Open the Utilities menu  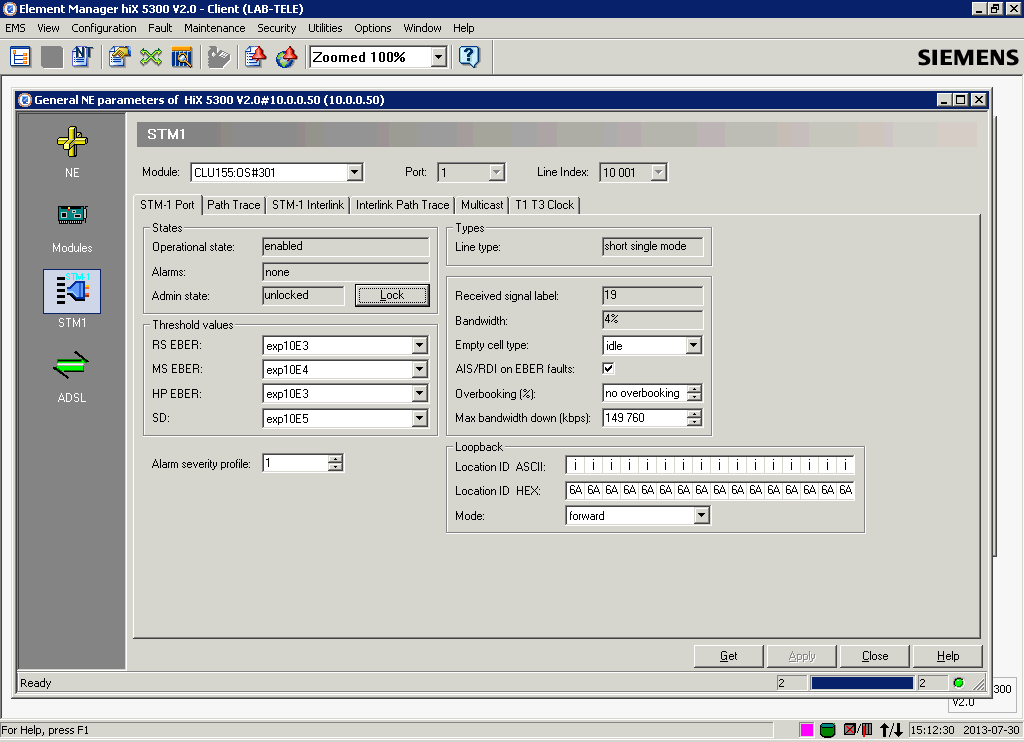[x=325, y=28]
